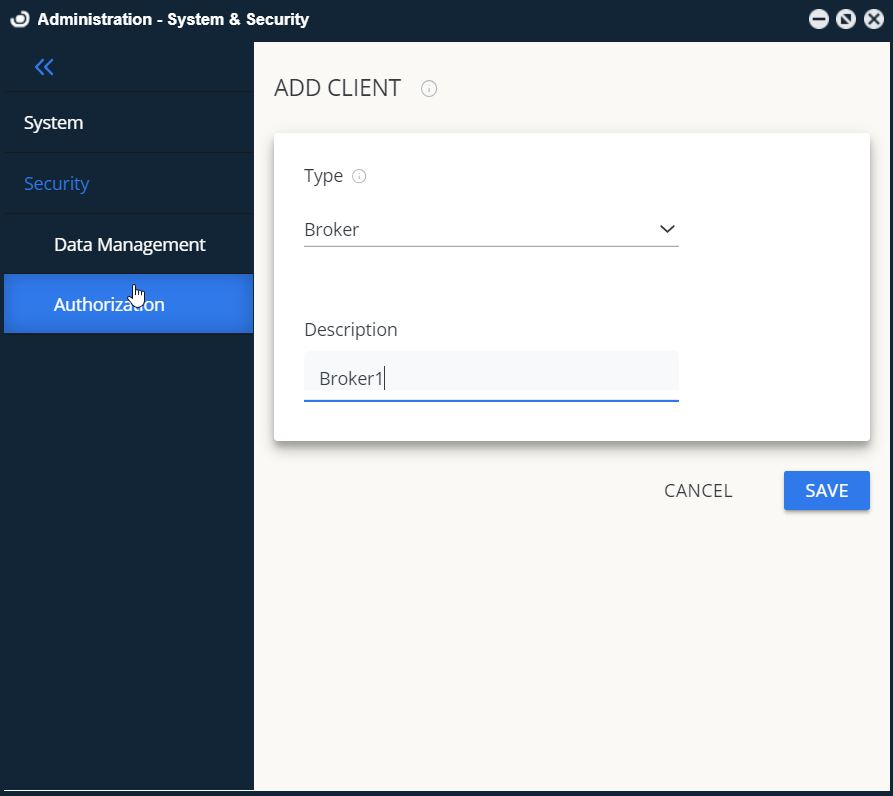This screenshot has height=796, width=893.
Task: Click into the Description text field
Action: pos(490,378)
